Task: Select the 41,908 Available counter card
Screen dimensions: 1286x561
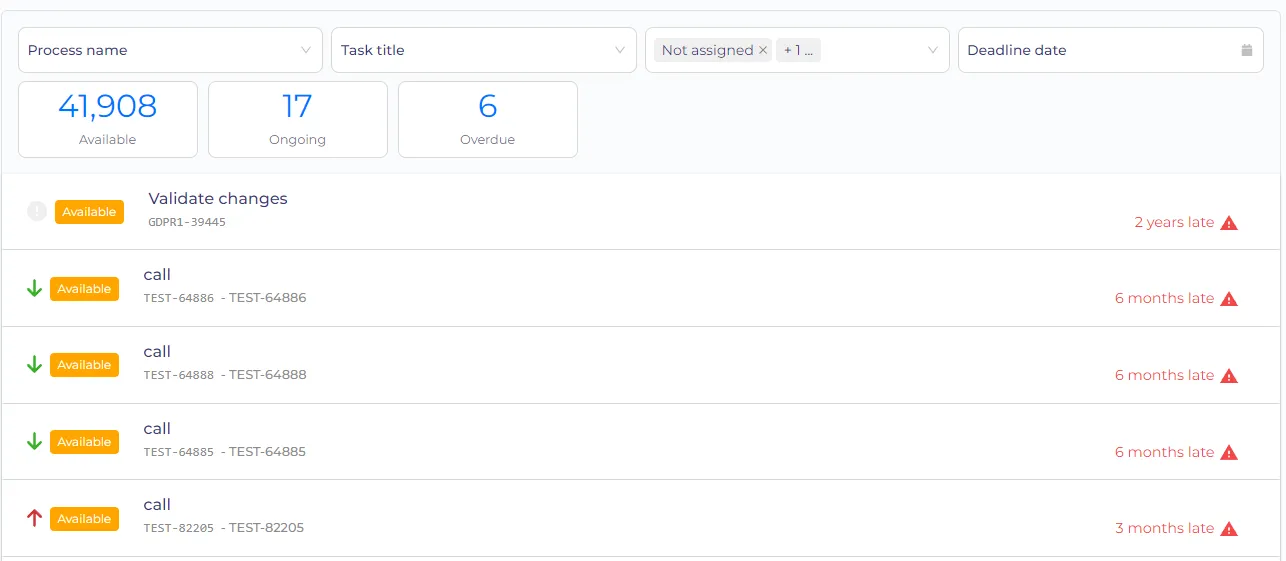Action: (108, 119)
